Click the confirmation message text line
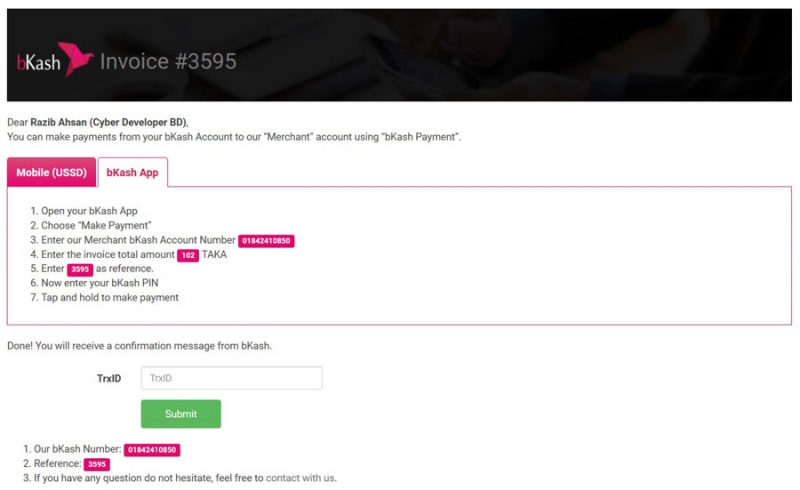 point(139,346)
